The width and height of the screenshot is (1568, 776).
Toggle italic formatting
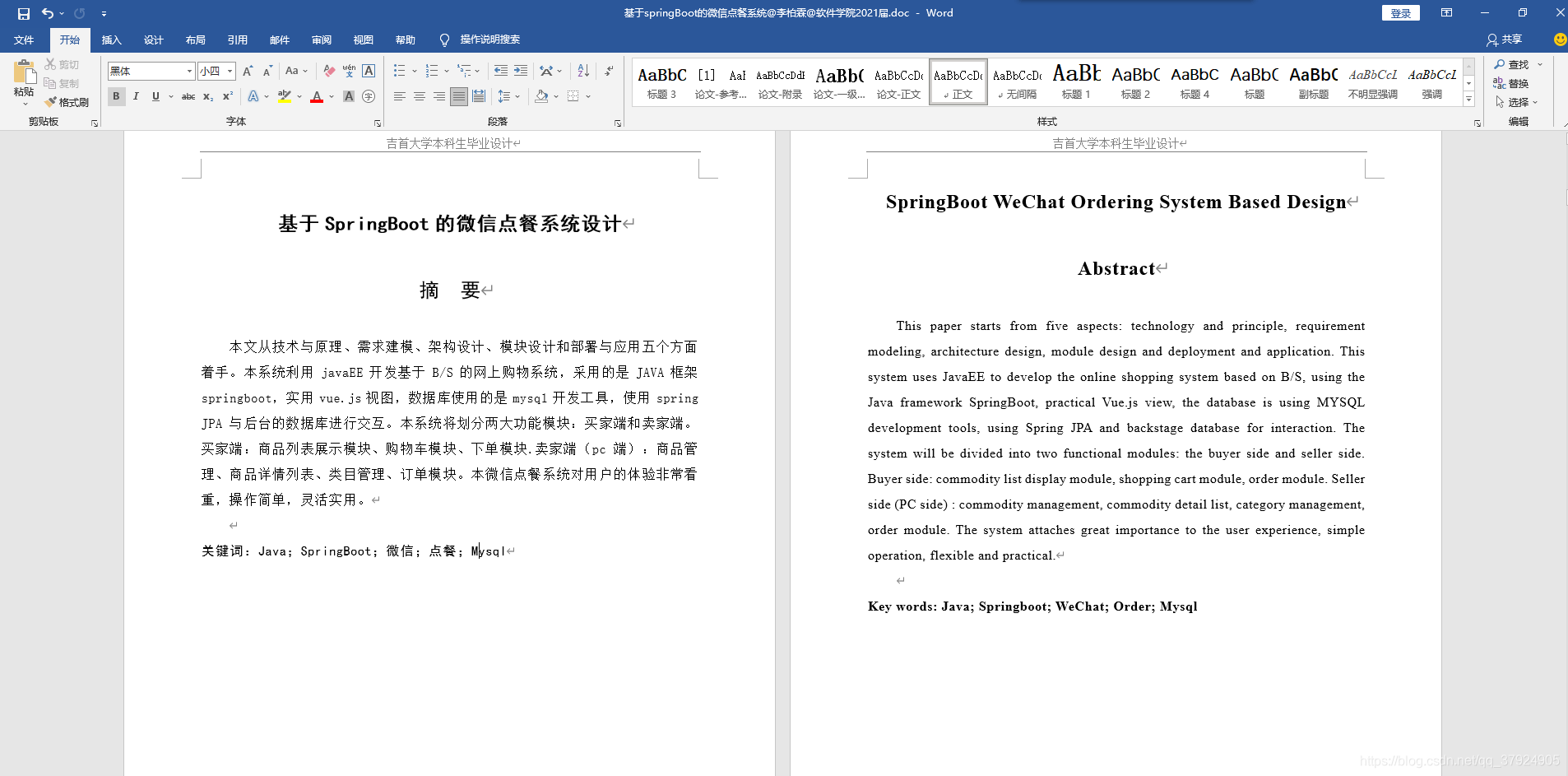pos(136,96)
